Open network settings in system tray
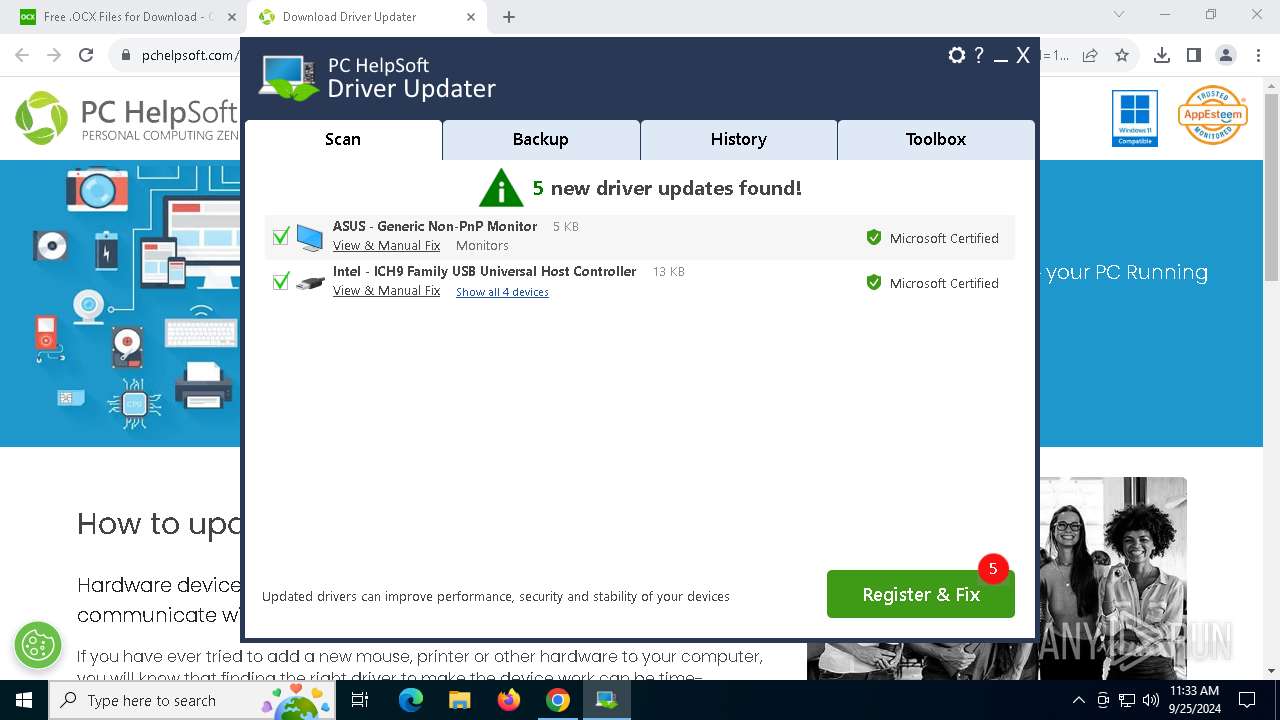Image resolution: width=1280 pixels, height=720 pixels. (1127, 700)
